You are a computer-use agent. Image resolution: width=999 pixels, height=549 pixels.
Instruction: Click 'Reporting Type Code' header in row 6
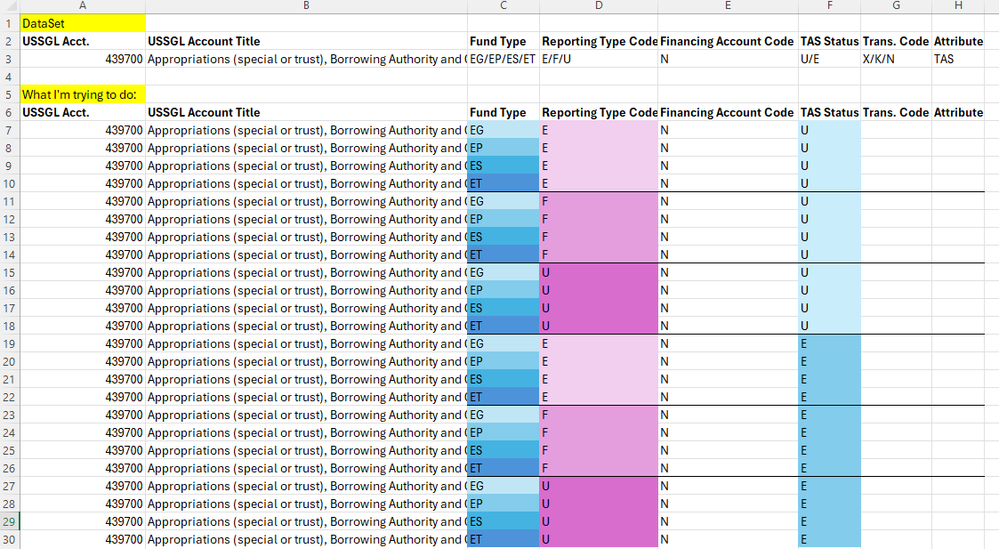599,113
